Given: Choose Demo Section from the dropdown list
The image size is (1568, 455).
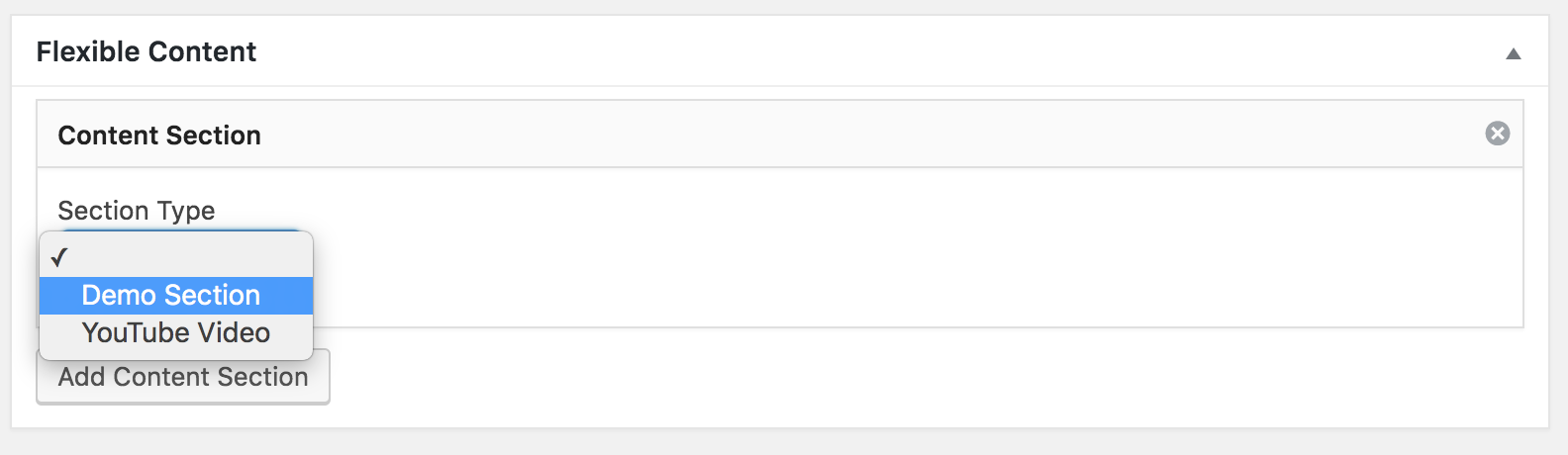Looking at the screenshot, I should pos(170,295).
